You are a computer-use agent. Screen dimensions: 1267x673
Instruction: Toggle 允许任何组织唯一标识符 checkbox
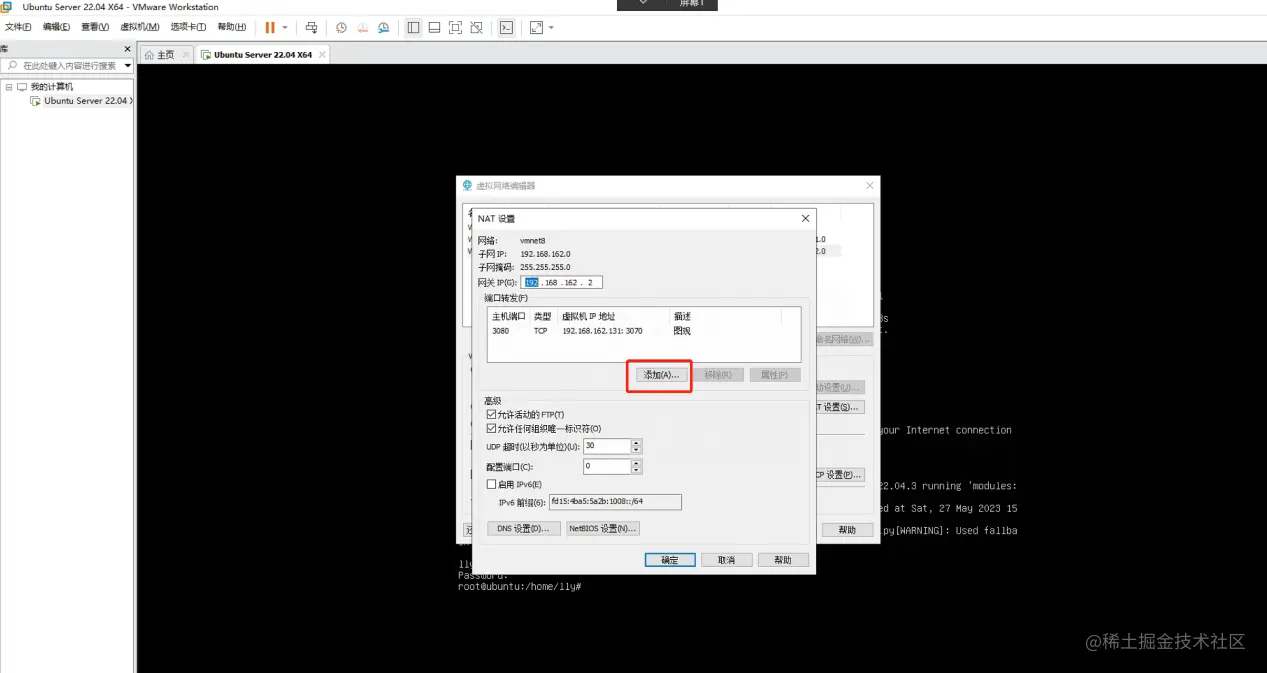491,429
